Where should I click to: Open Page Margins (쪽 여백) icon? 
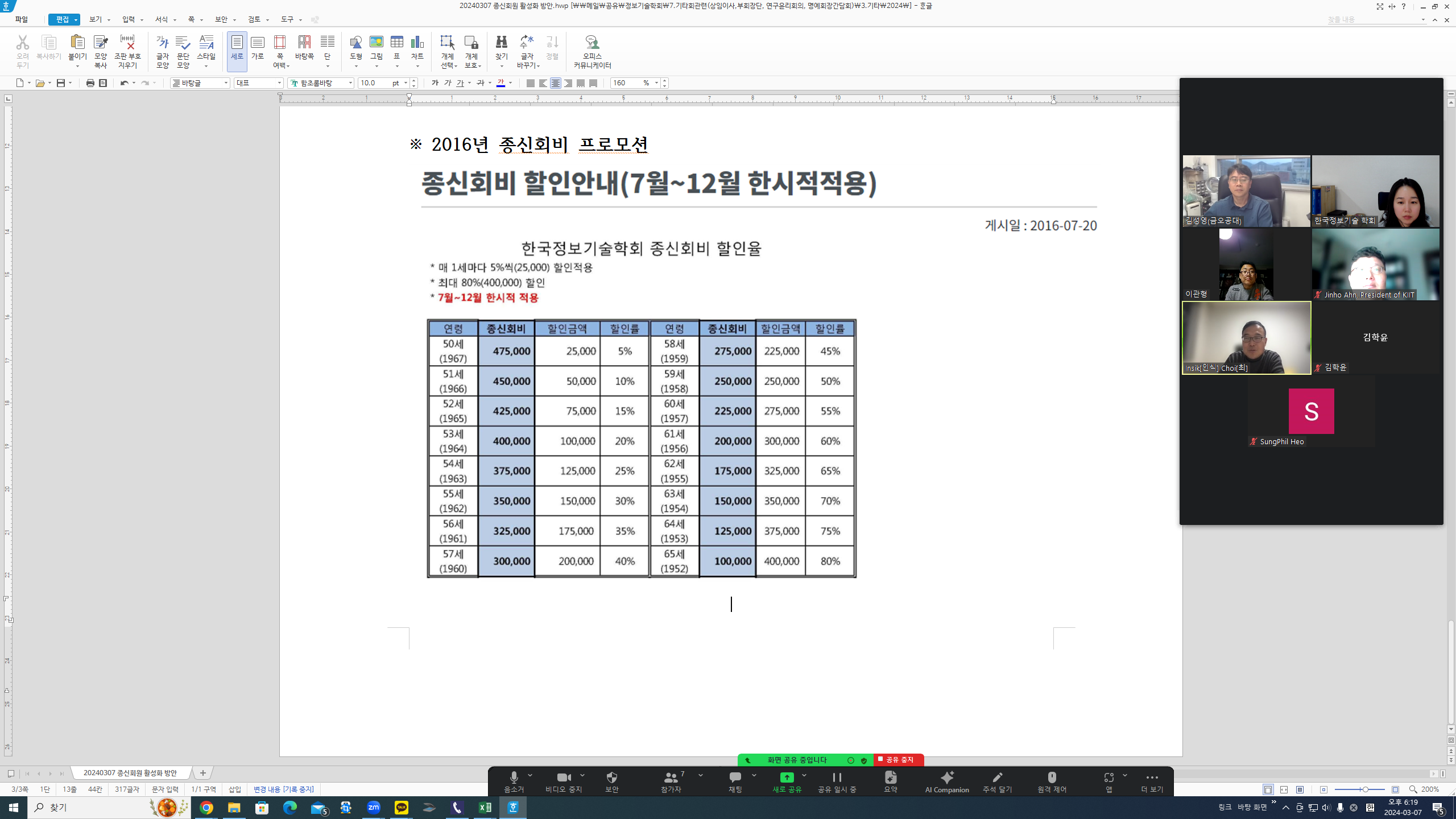point(280,42)
